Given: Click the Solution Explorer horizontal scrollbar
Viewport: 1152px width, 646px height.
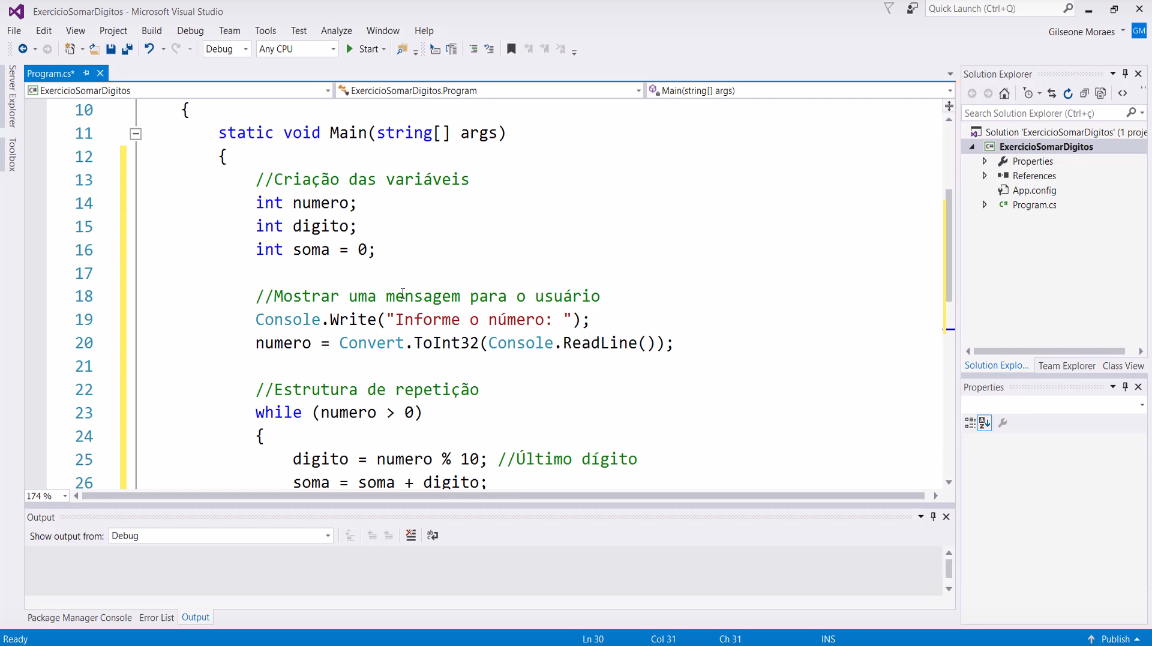Looking at the screenshot, I should pos(1049,351).
